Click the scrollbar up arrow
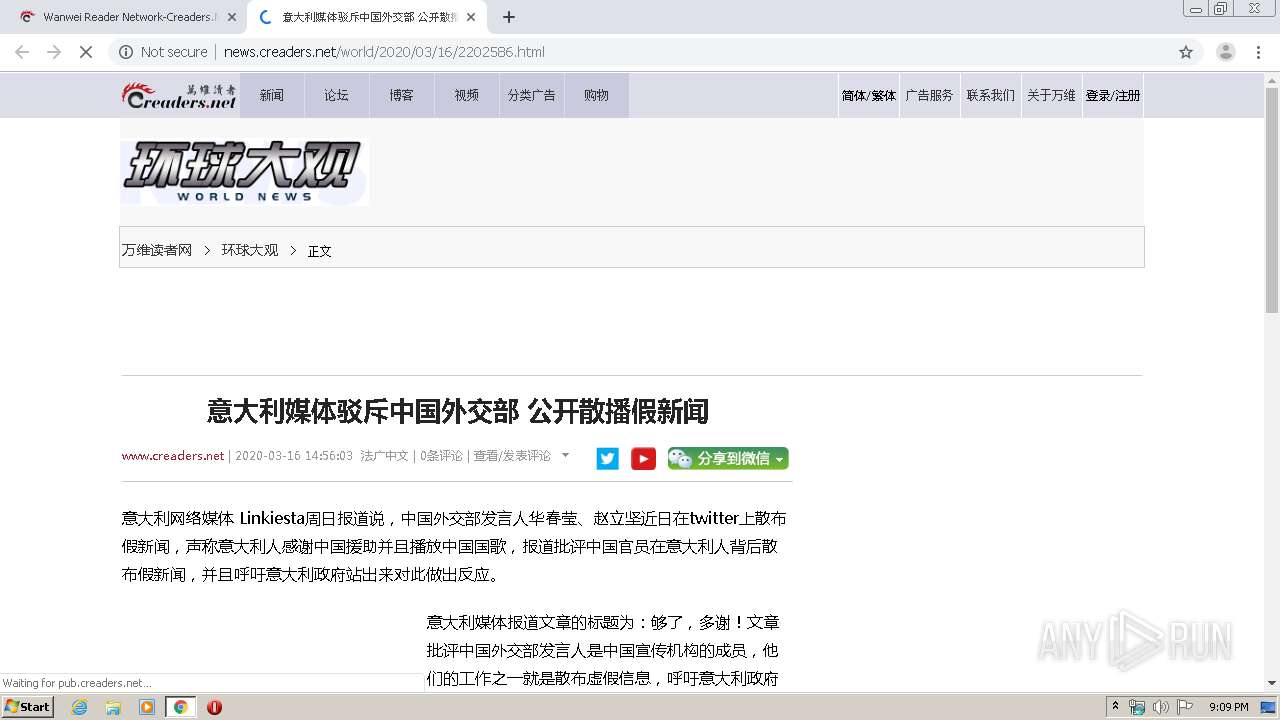Image resolution: width=1280 pixels, height=720 pixels. (1272, 80)
